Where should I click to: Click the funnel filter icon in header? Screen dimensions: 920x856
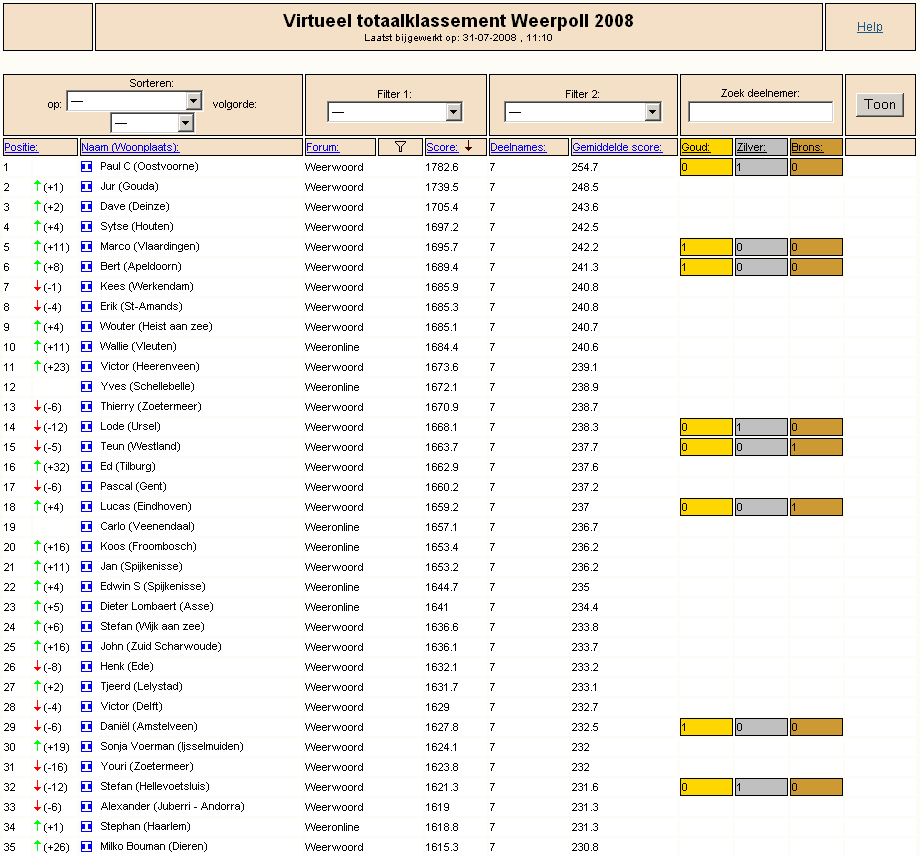click(x=400, y=147)
